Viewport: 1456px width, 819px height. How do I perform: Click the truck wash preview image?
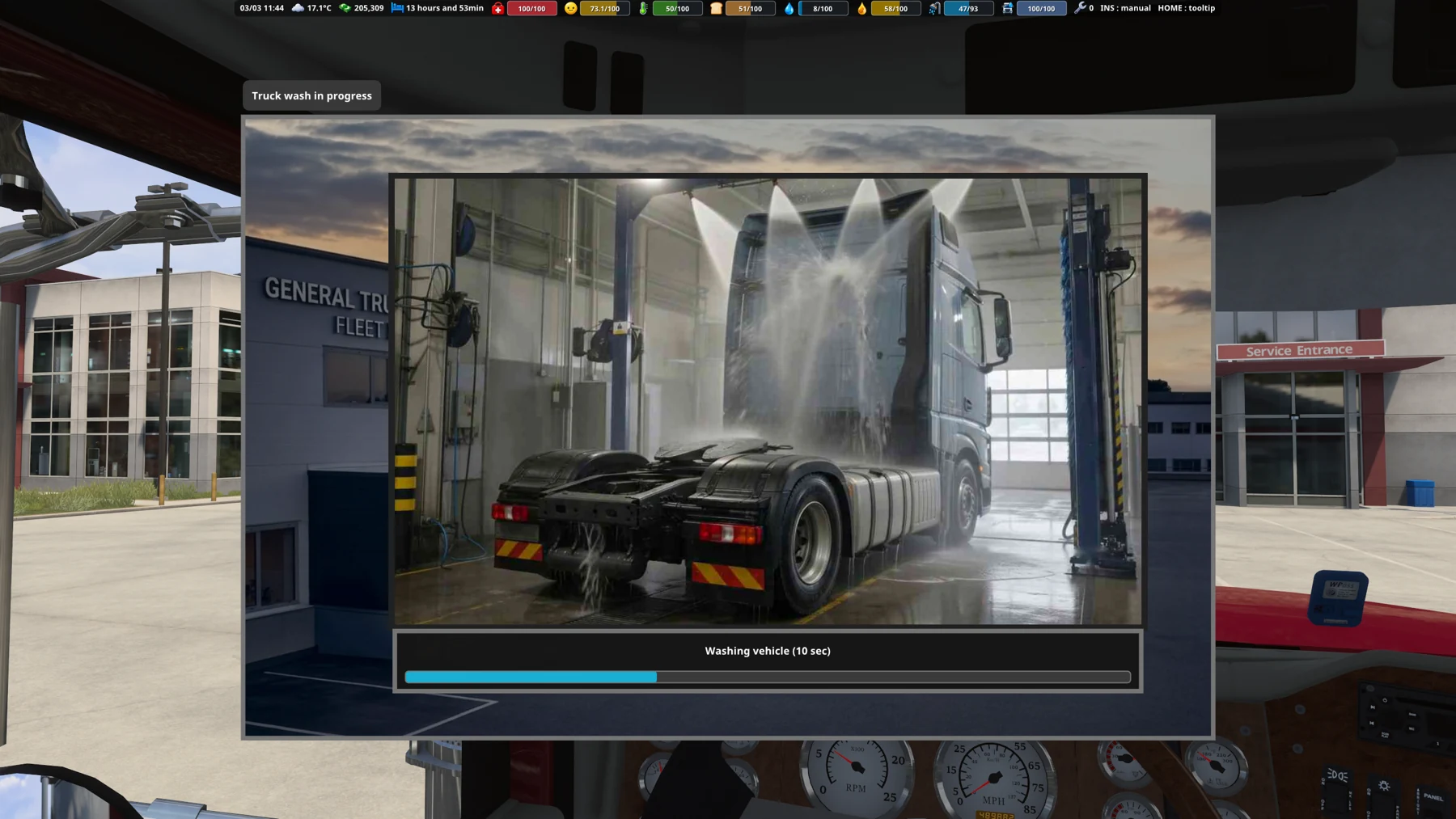tap(768, 401)
